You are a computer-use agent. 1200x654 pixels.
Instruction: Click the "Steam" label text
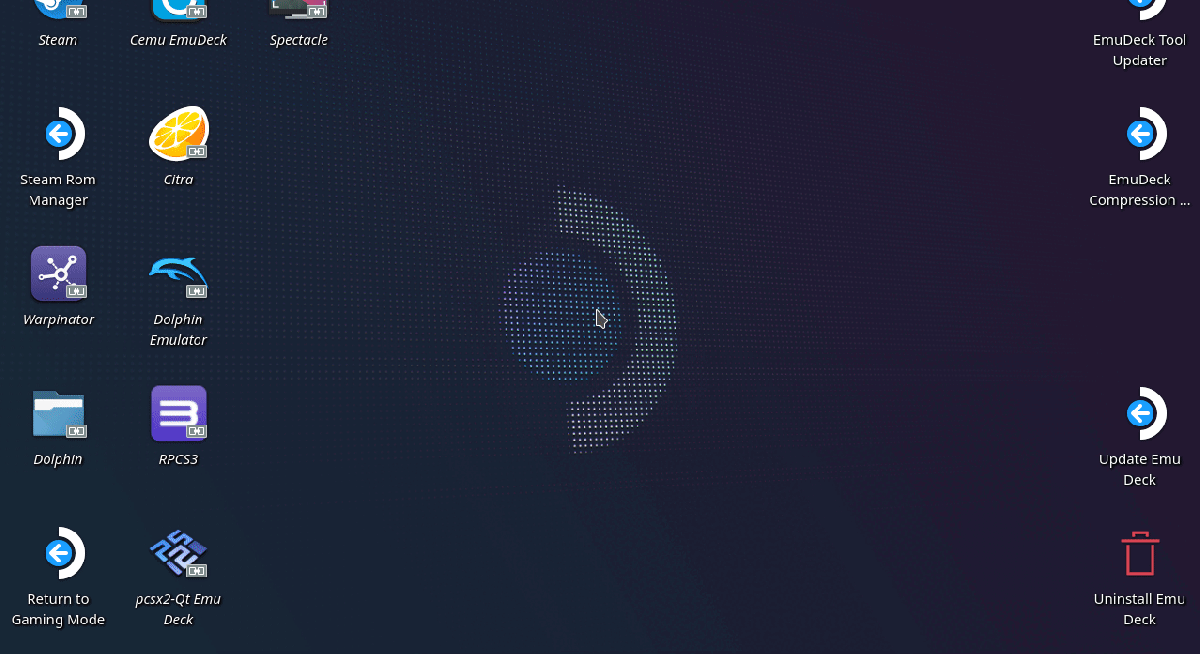(x=58, y=41)
